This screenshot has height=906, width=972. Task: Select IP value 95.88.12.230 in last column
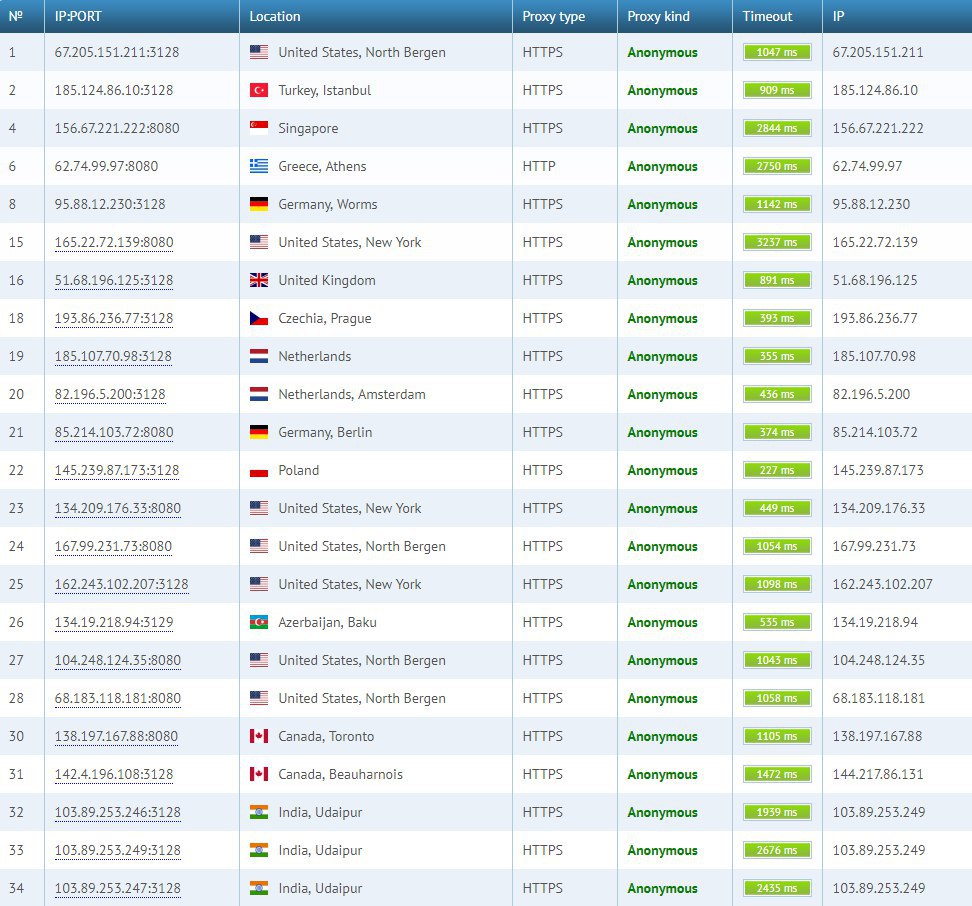pyautogui.click(x=872, y=205)
